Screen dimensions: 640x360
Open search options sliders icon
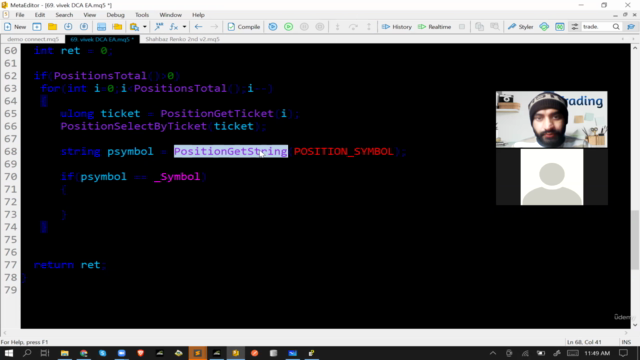pos(575,27)
